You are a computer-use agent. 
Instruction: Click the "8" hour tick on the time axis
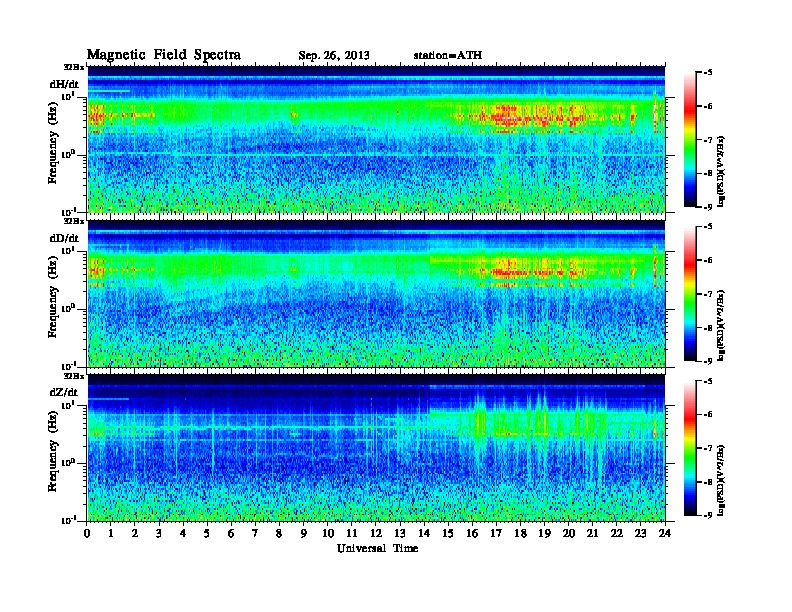coord(279,533)
